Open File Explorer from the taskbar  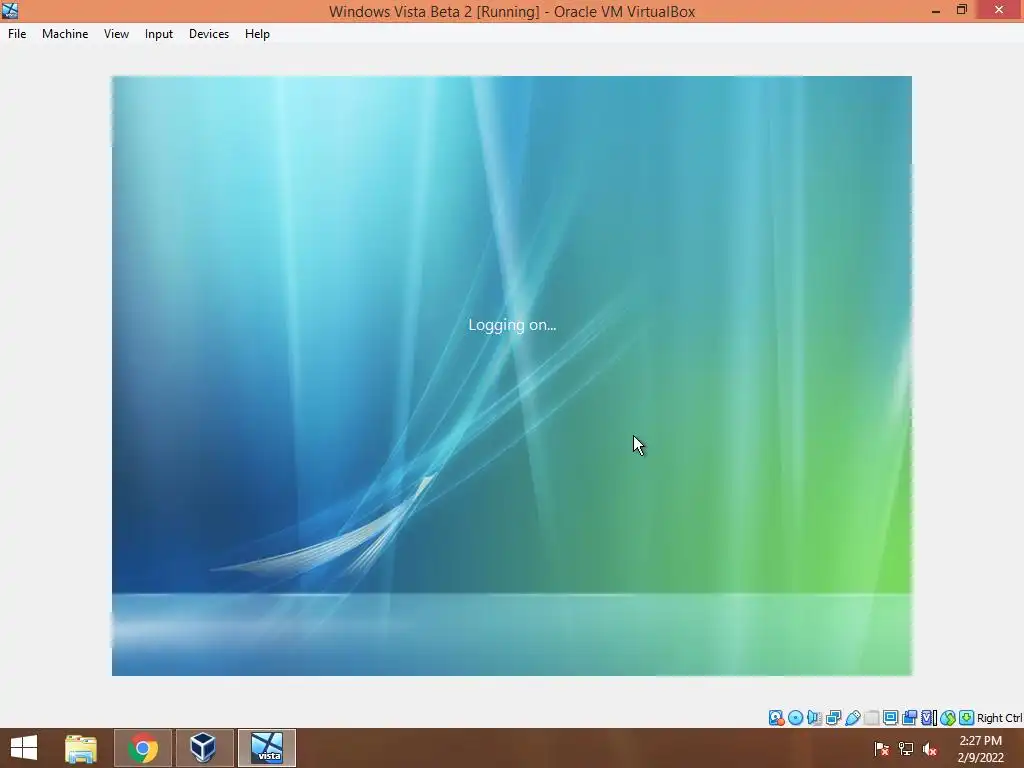(x=81, y=748)
